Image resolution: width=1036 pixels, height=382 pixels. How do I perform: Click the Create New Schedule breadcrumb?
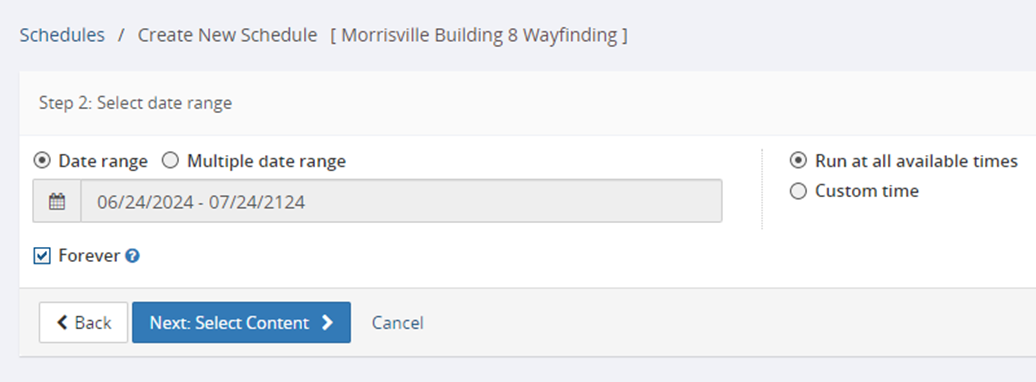coord(227,35)
